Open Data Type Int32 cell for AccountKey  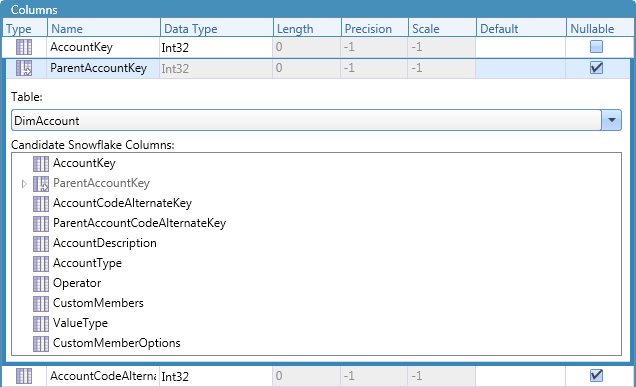(x=216, y=47)
